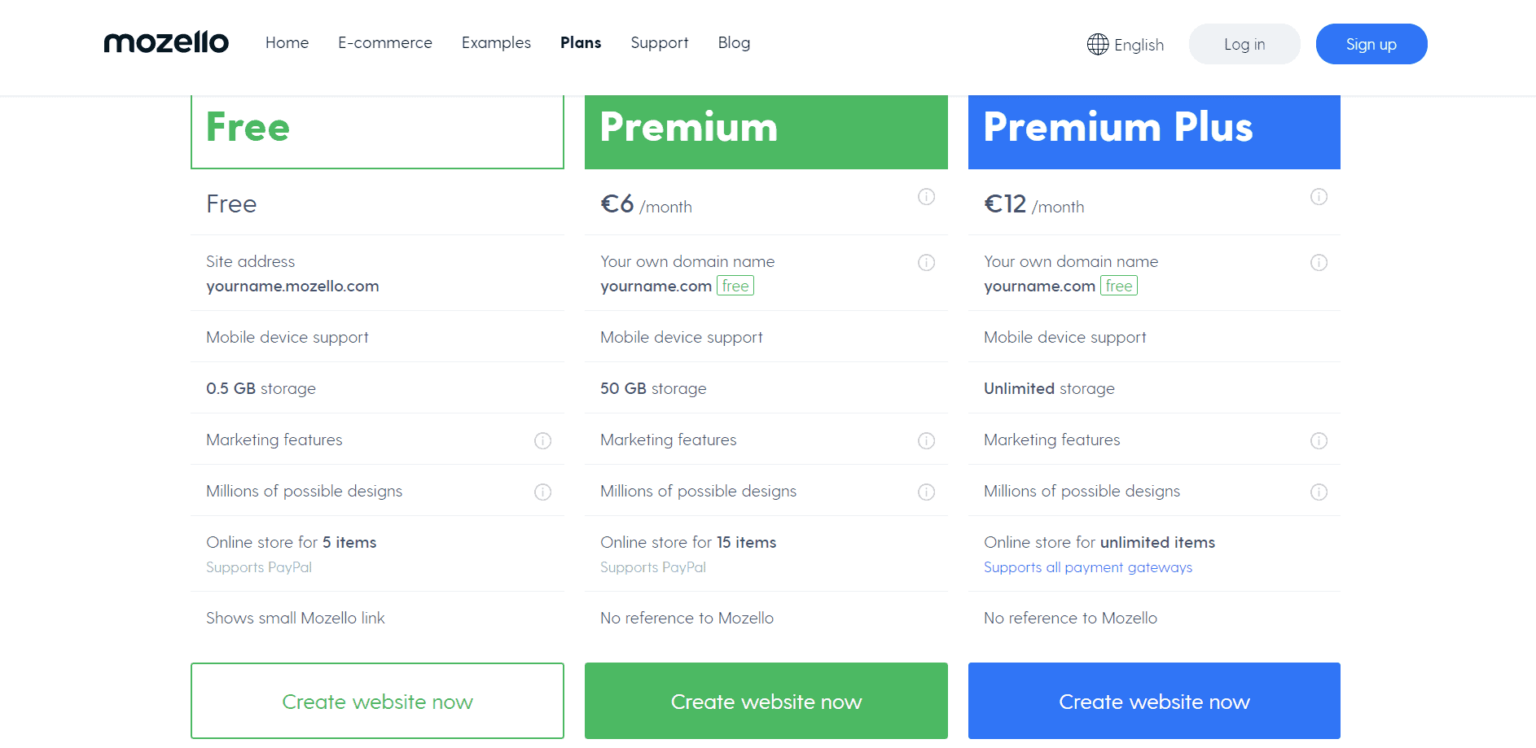Image resolution: width=1536 pixels, height=748 pixels.
Task: Navigate to the E-commerce page
Action: point(385,43)
